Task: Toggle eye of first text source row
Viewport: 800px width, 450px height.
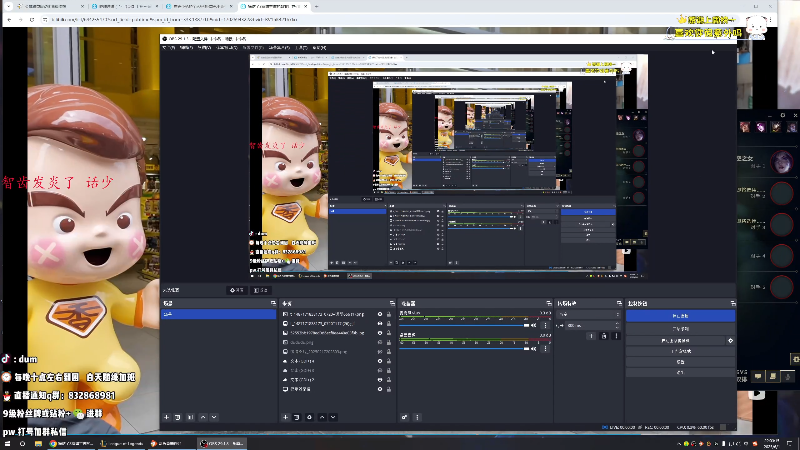Action: 380,361
